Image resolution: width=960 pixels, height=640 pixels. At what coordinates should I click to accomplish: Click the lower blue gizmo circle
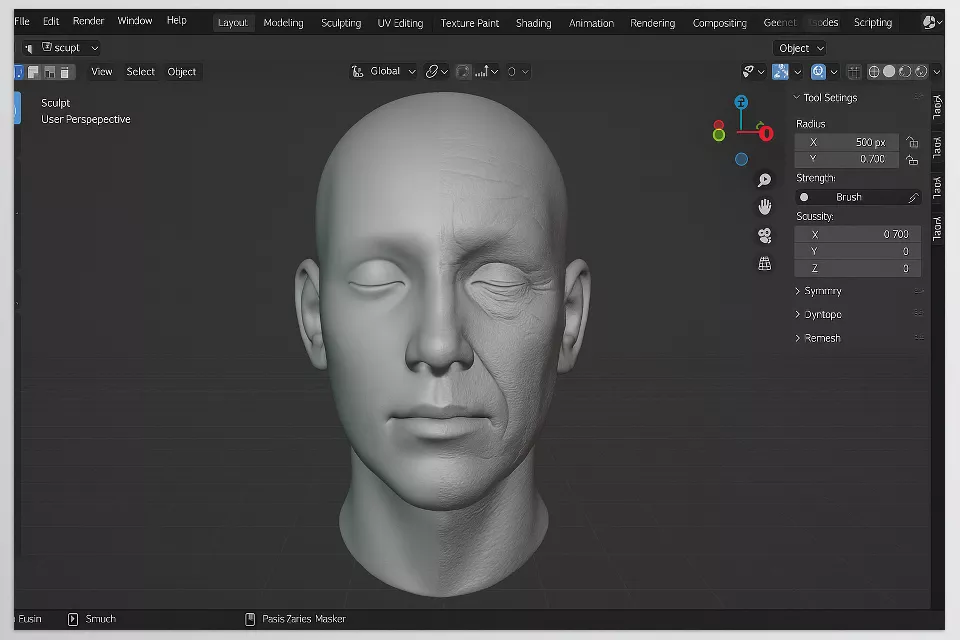point(741,159)
